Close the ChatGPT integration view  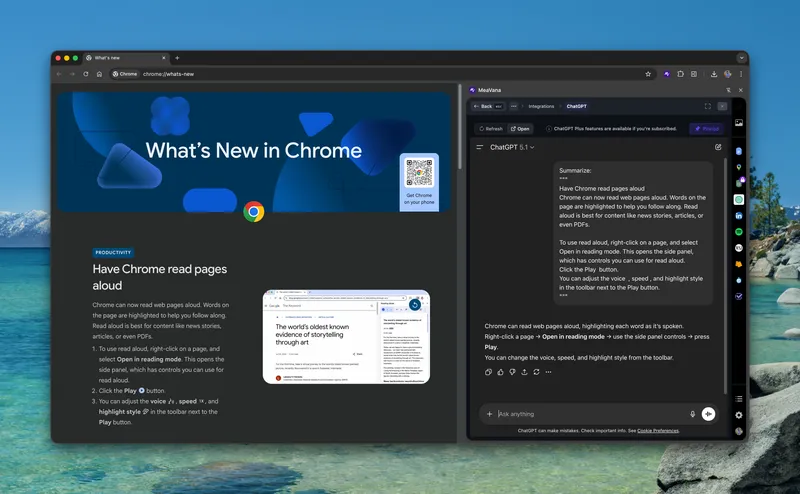722,106
